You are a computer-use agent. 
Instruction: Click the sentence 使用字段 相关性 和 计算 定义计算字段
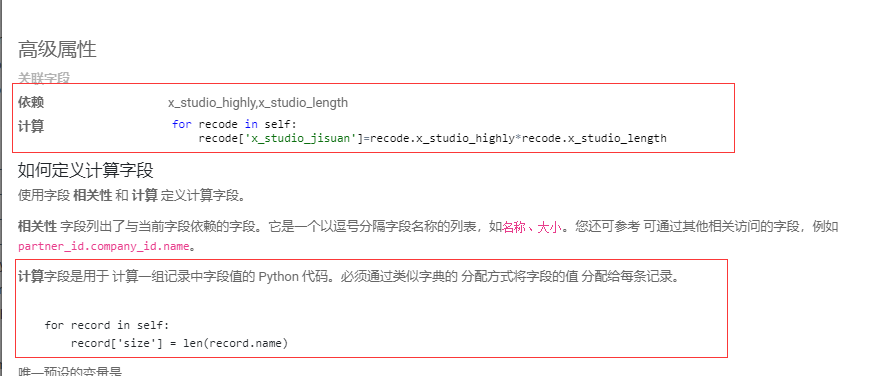131,196
